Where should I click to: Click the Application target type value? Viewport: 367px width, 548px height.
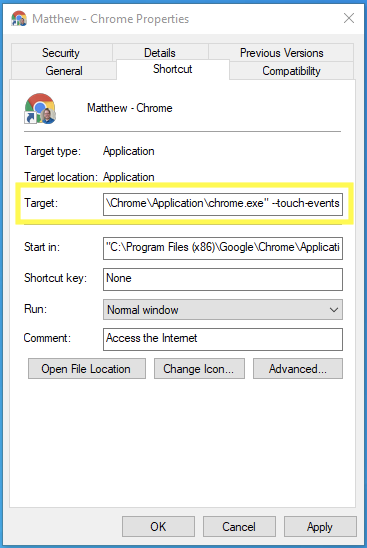click(x=129, y=151)
